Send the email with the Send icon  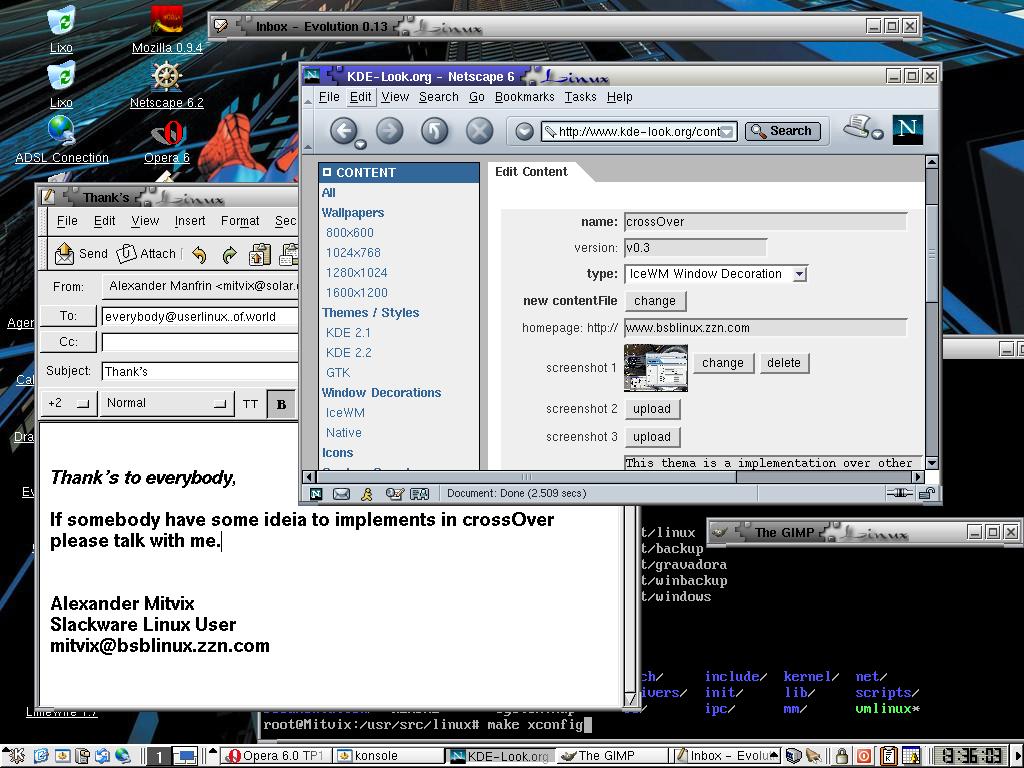(64, 253)
